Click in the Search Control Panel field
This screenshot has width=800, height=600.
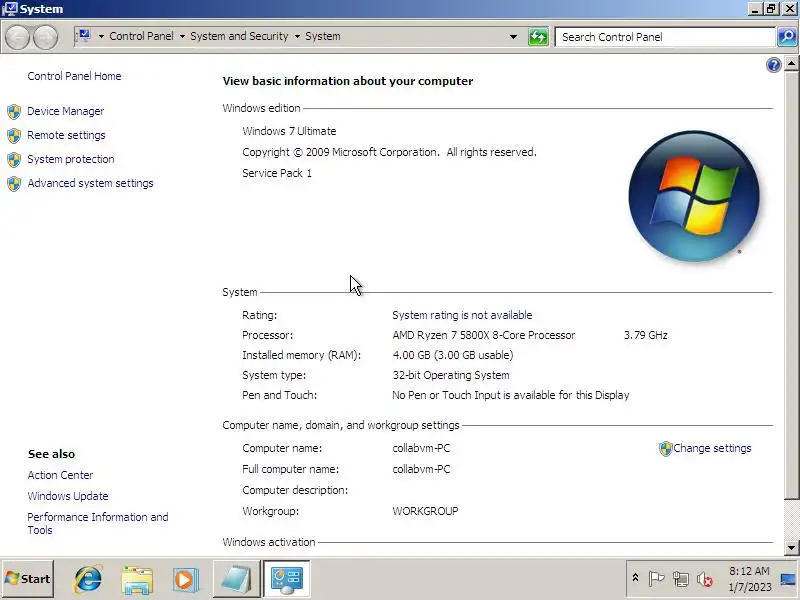(x=665, y=37)
